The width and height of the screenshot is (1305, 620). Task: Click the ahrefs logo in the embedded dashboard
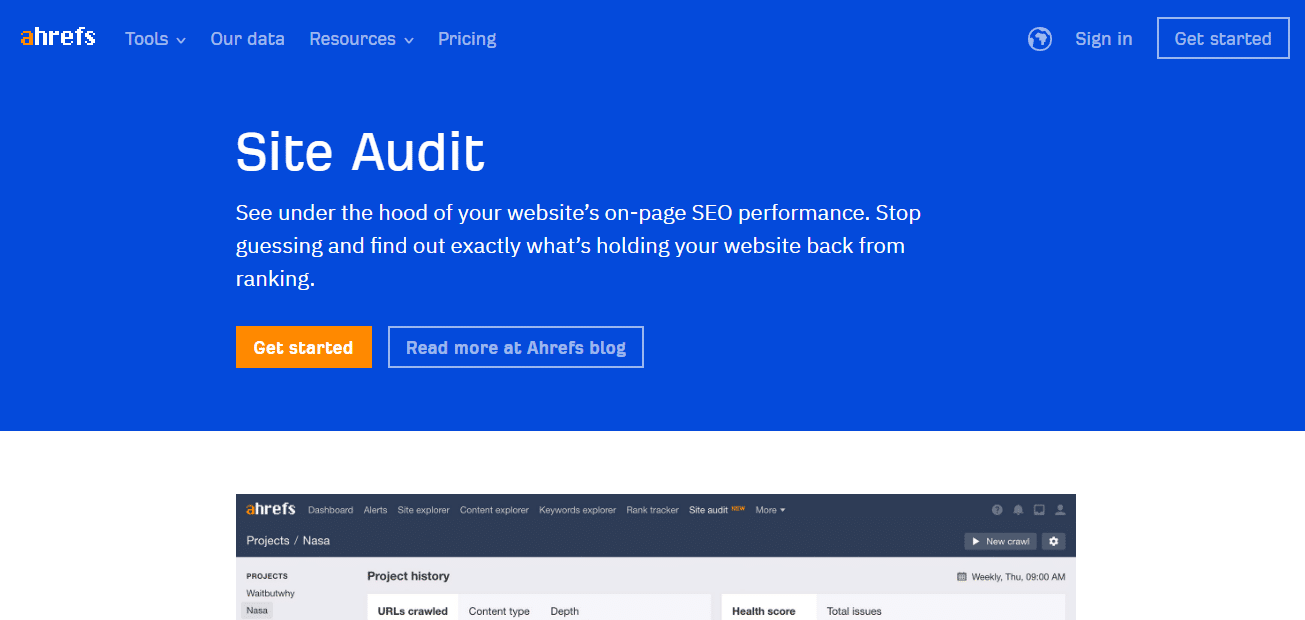coord(271,509)
